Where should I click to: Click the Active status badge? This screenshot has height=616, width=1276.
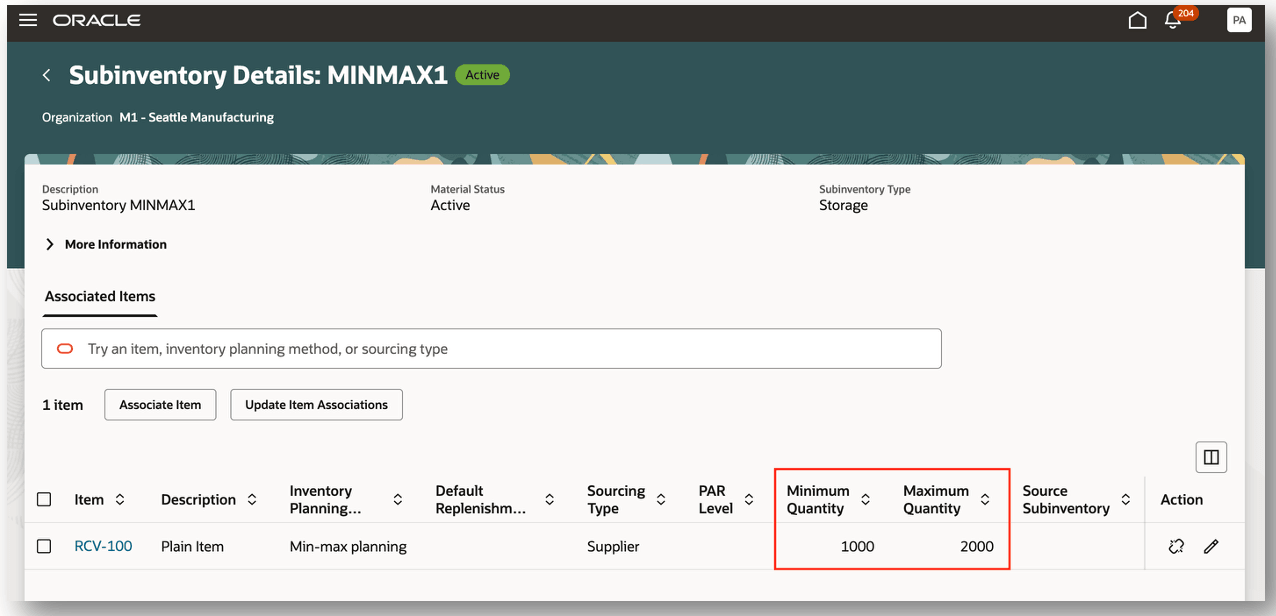(482, 74)
